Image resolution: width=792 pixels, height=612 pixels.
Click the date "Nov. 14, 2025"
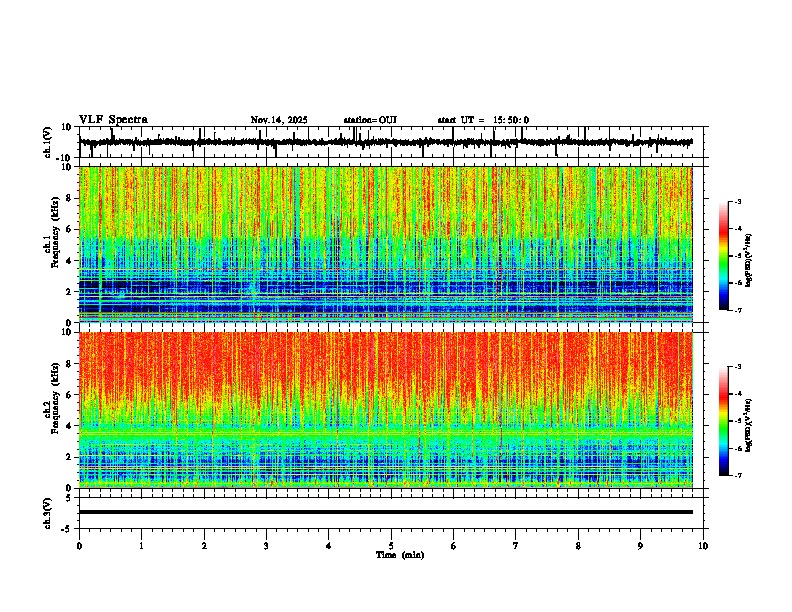point(279,120)
